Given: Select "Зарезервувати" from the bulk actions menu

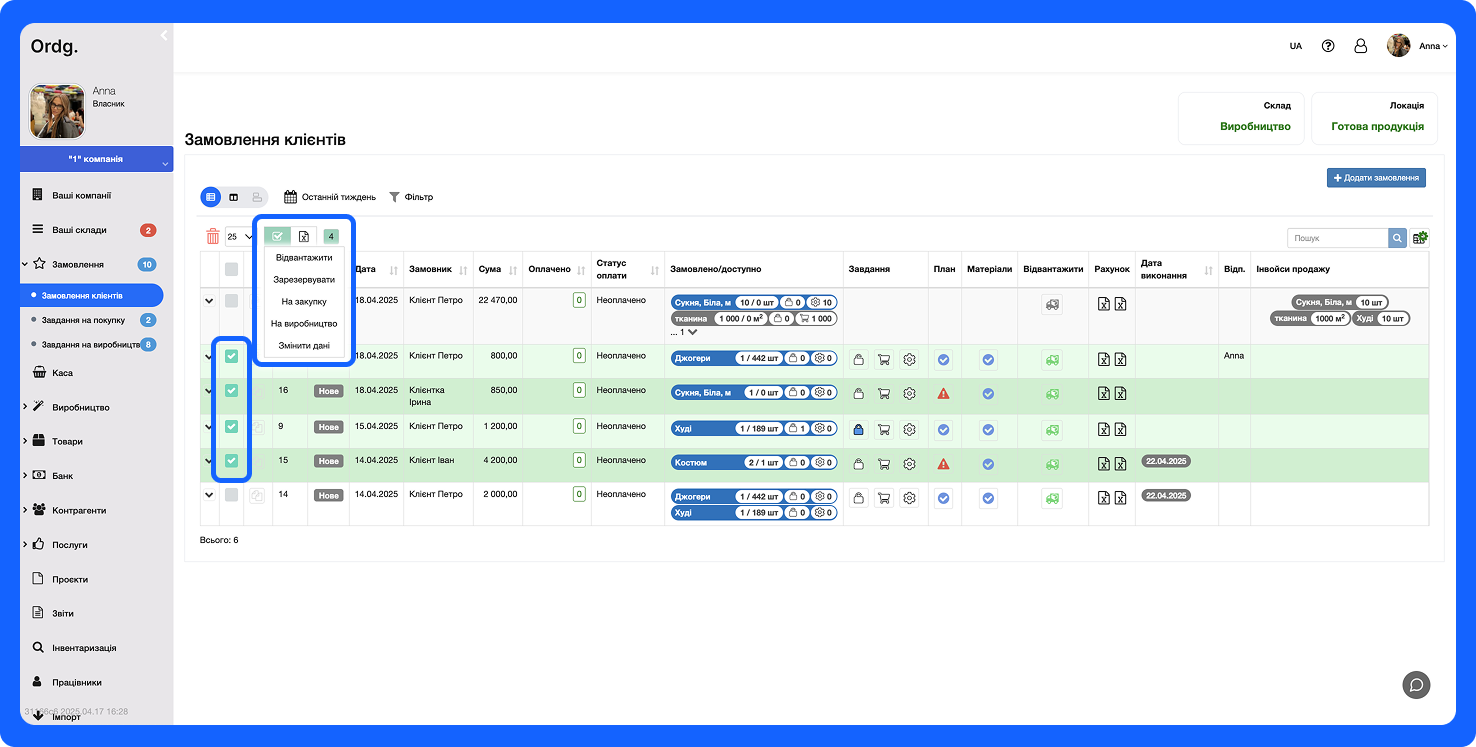Looking at the screenshot, I should click(304, 280).
